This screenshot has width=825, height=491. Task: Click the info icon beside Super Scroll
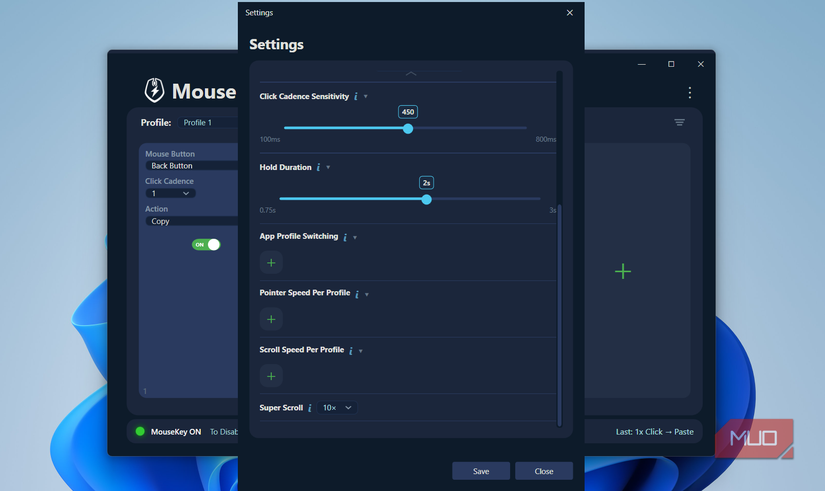click(x=310, y=408)
